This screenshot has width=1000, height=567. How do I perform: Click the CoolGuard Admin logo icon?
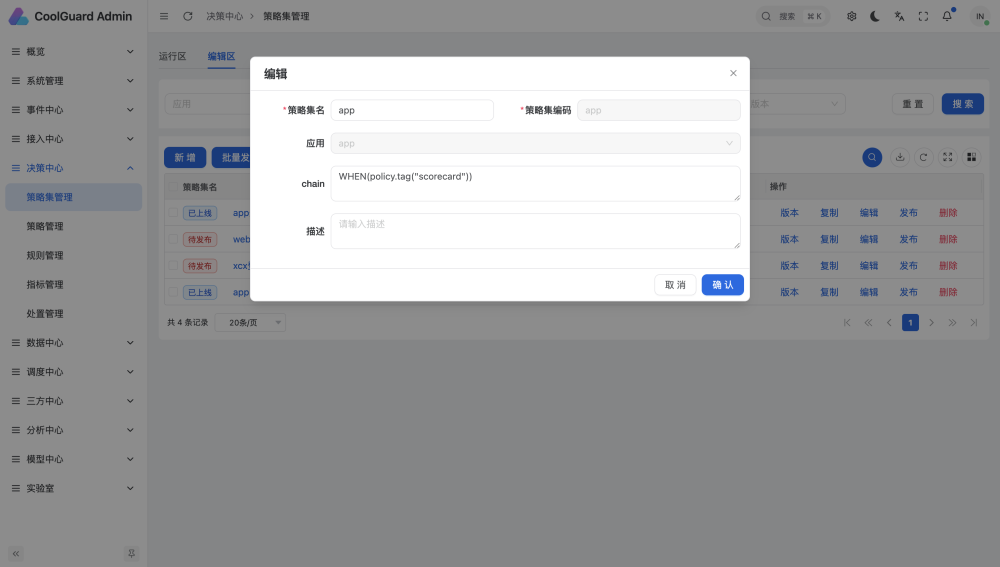coord(18,16)
